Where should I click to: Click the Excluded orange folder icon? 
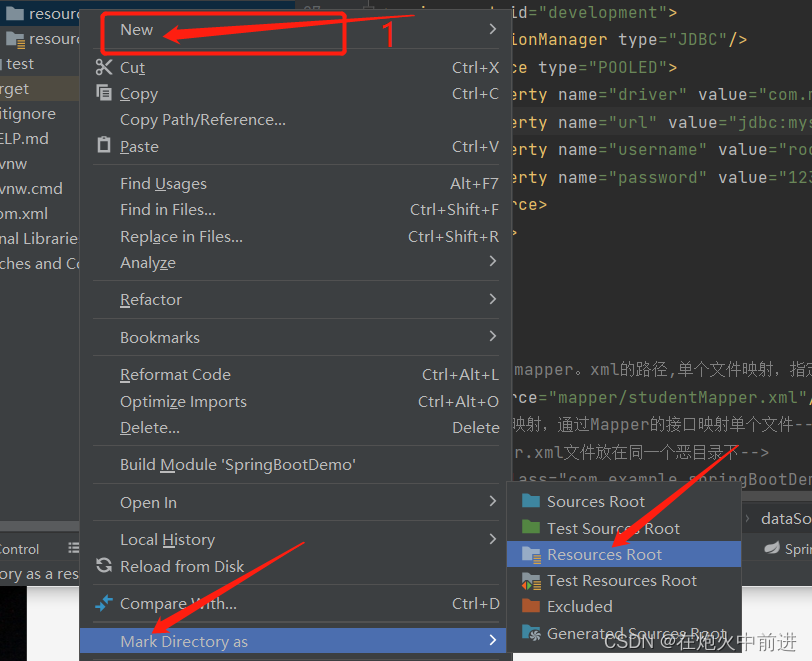coord(531,606)
